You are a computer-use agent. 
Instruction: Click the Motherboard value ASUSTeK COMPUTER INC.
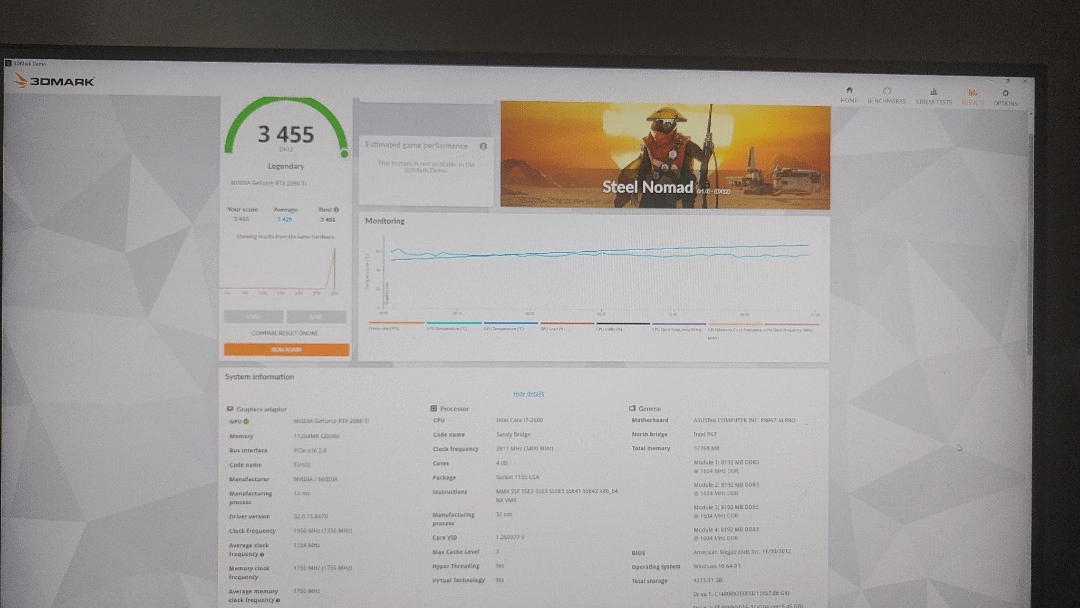(744, 420)
